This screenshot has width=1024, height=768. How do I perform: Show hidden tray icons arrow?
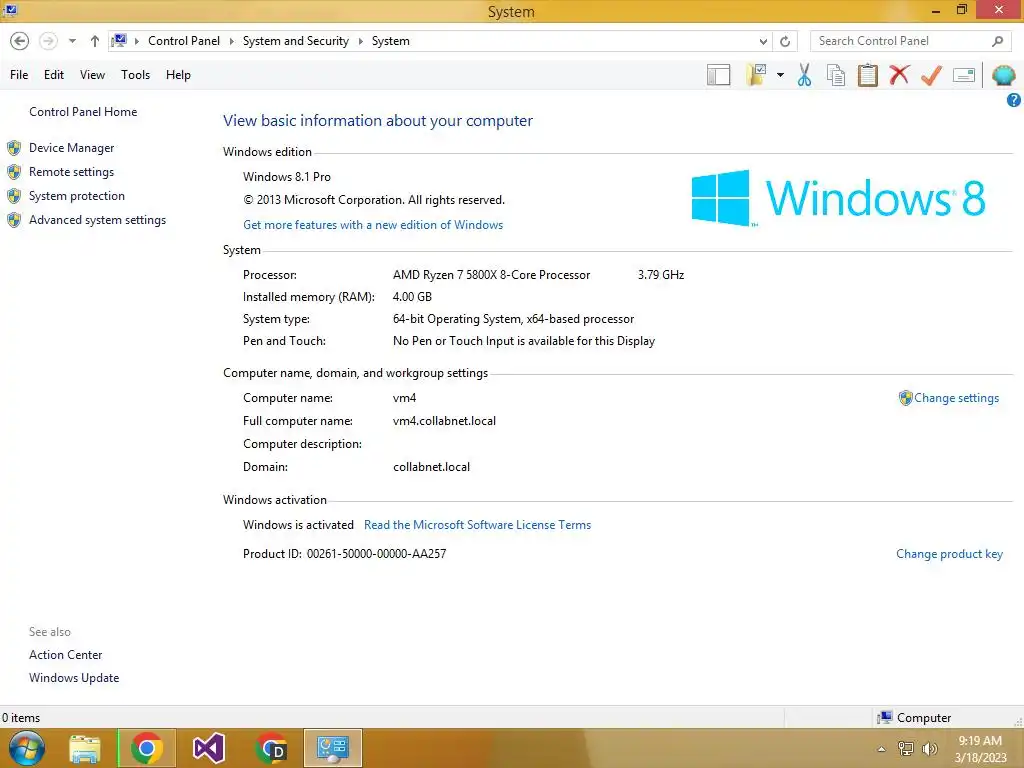pos(882,749)
